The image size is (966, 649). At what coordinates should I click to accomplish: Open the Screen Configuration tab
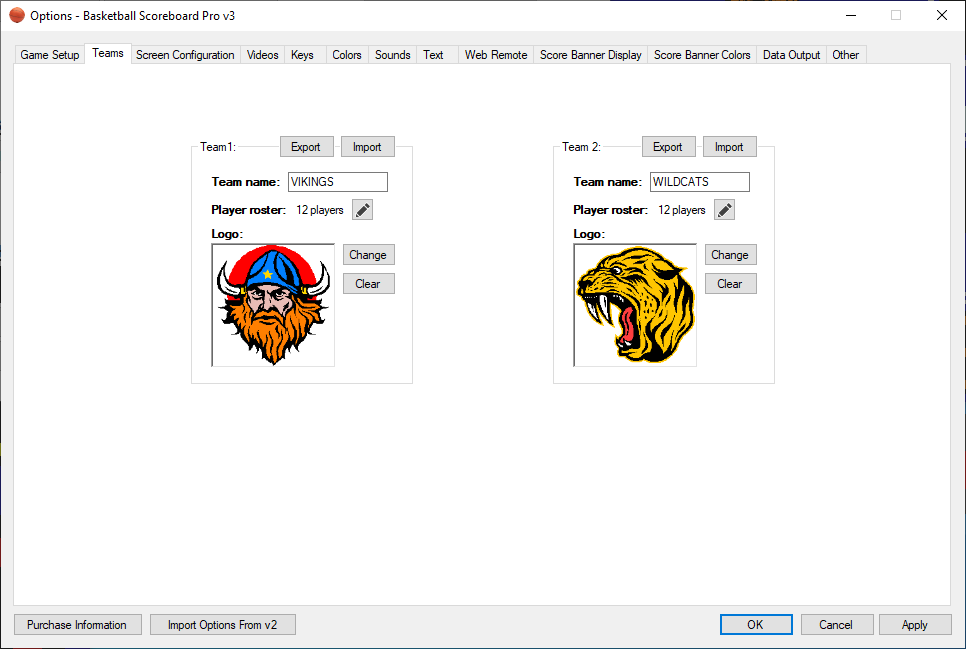[x=185, y=55]
